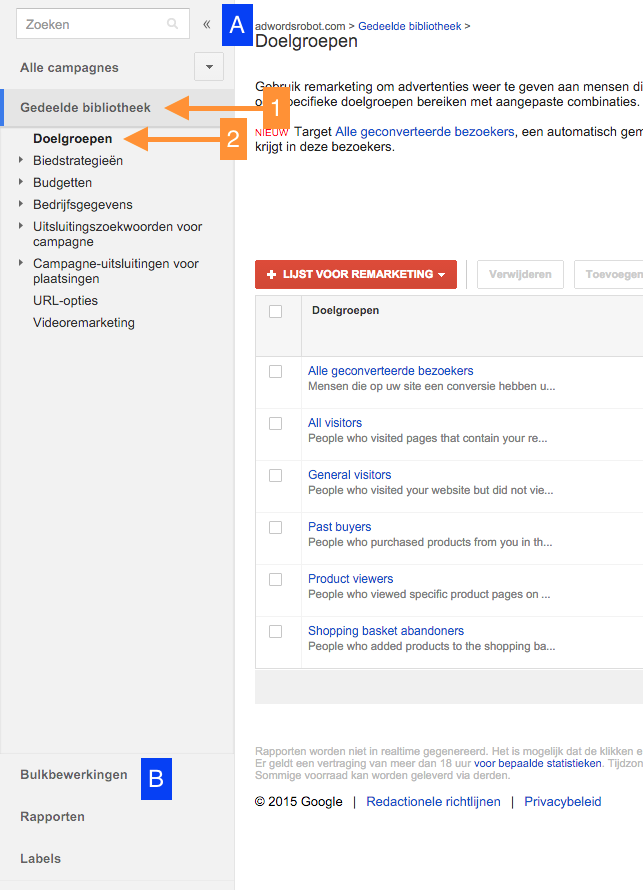The height and width of the screenshot is (890, 643).
Task: Open Bulkbewerkingen from the sidebar
Action: (74, 775)
